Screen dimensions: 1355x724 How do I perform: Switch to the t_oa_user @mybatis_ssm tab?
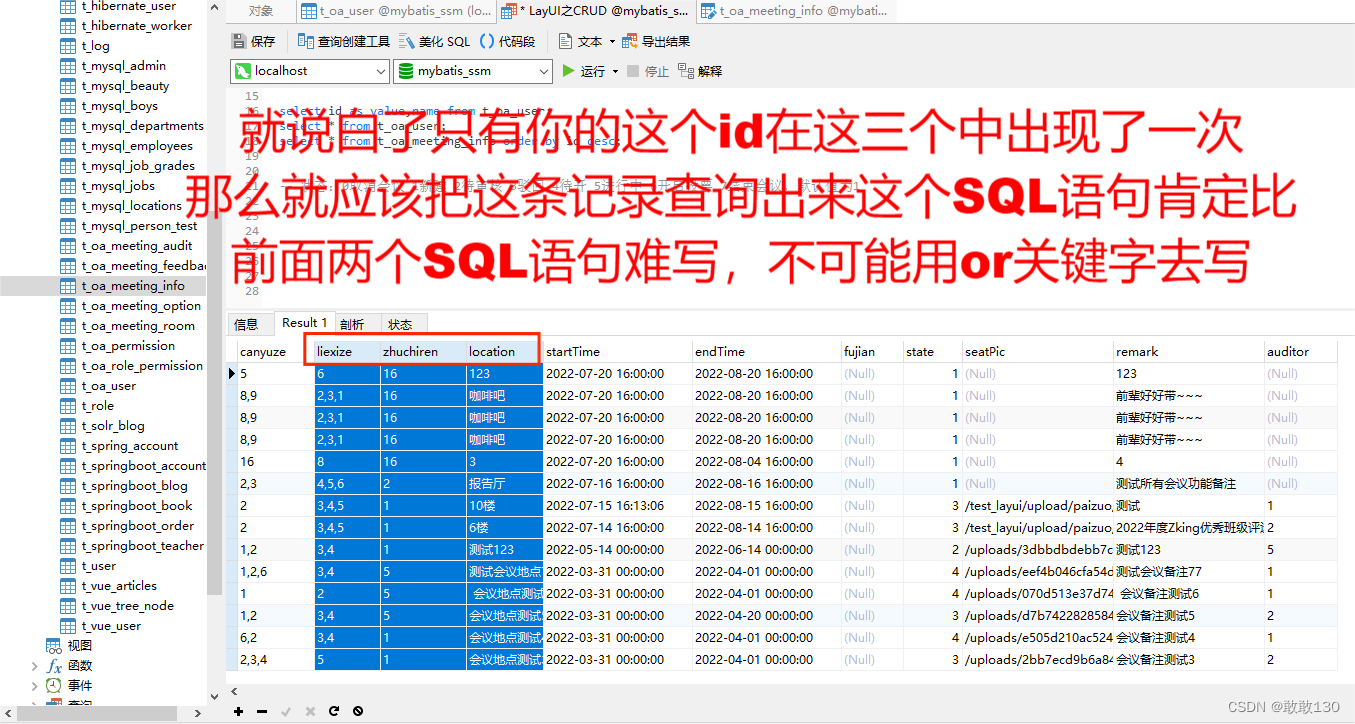point(396,11)
